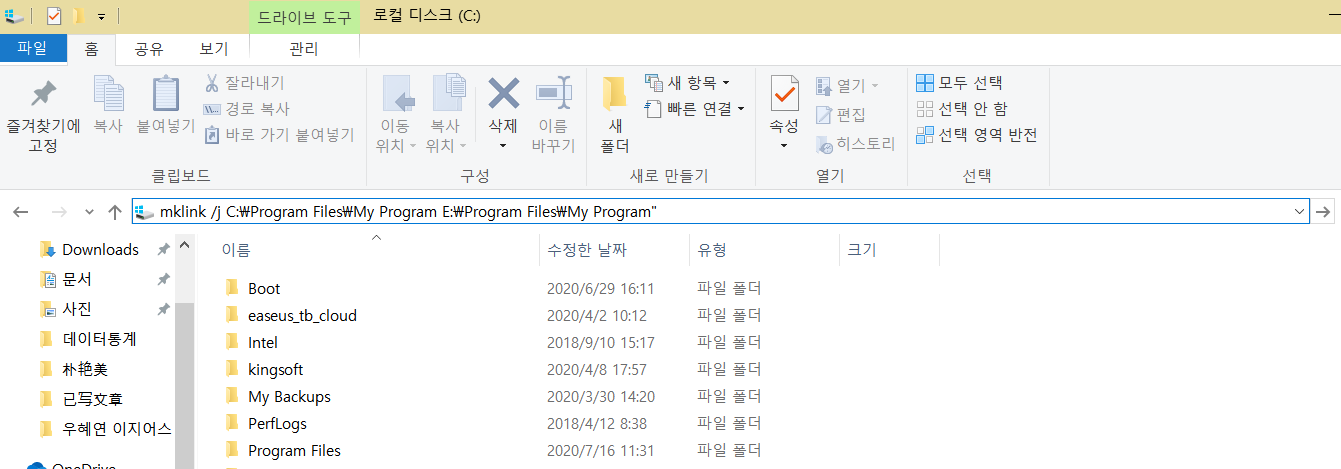1341x469 pixels.
Task: Click the Copy to (복사 위치) icon
Action: [x=449, y=94]
